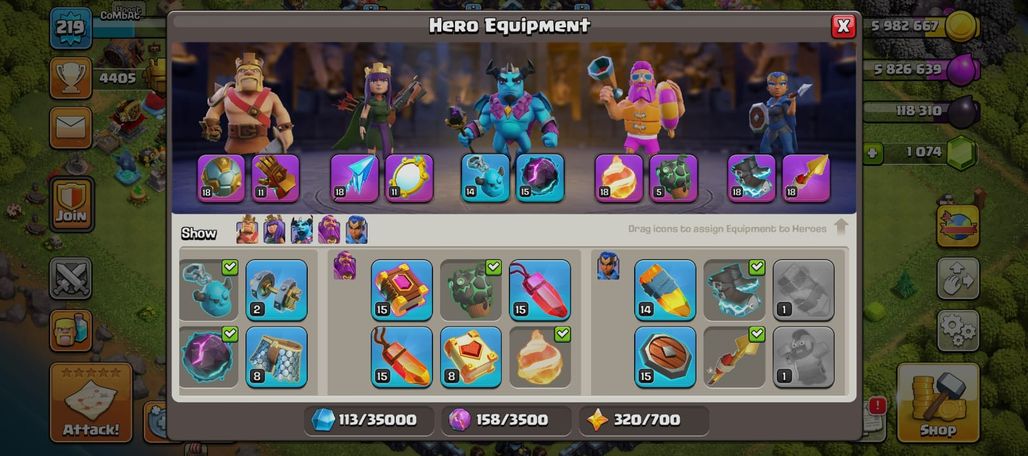This screenshot has height=456, width=1028.
Task: Filter equipment by Royal Champion
Action: [x=357, y=230]
